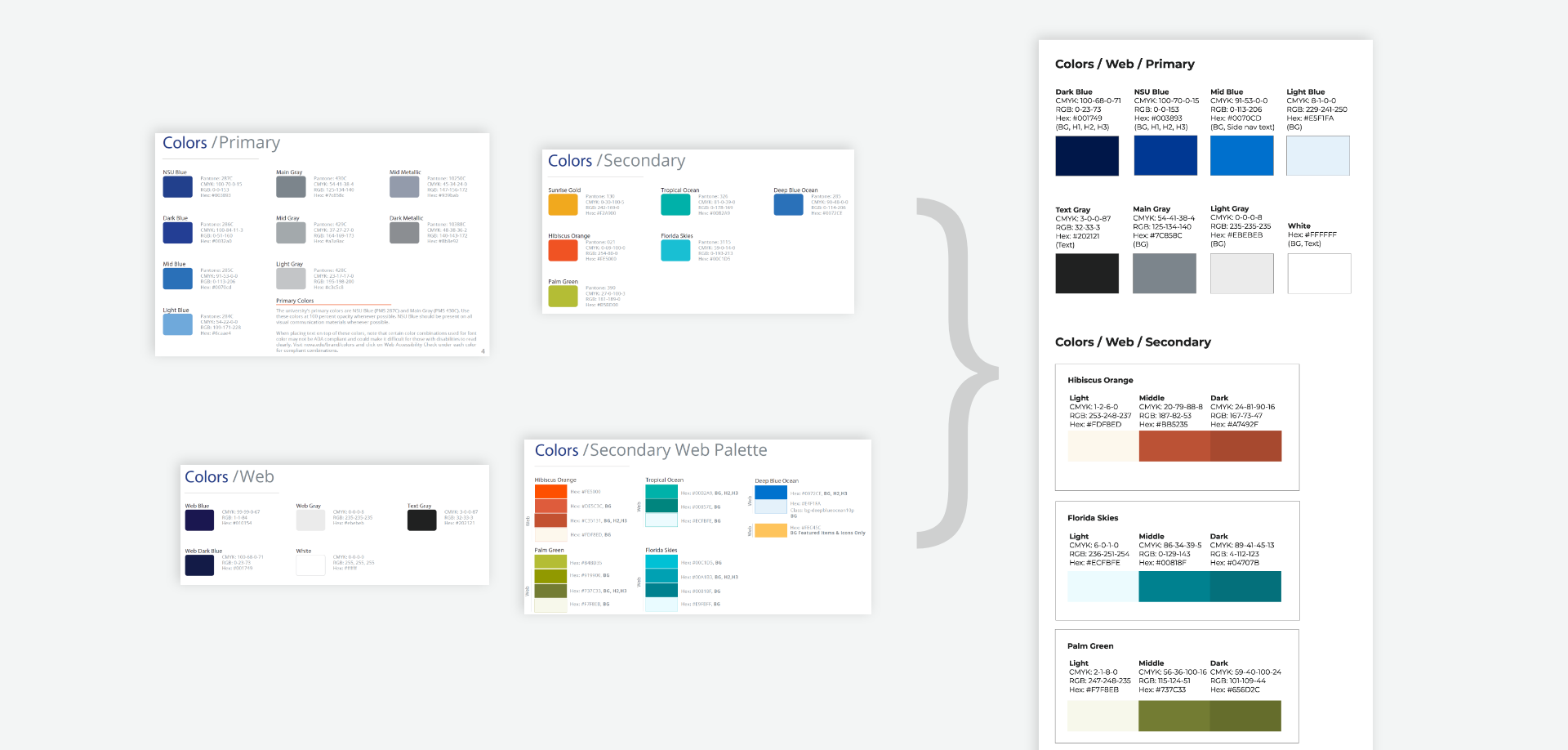Select the Light Blue #E5F1FA swatch in Web Primary

click(x=1318, y=155)
